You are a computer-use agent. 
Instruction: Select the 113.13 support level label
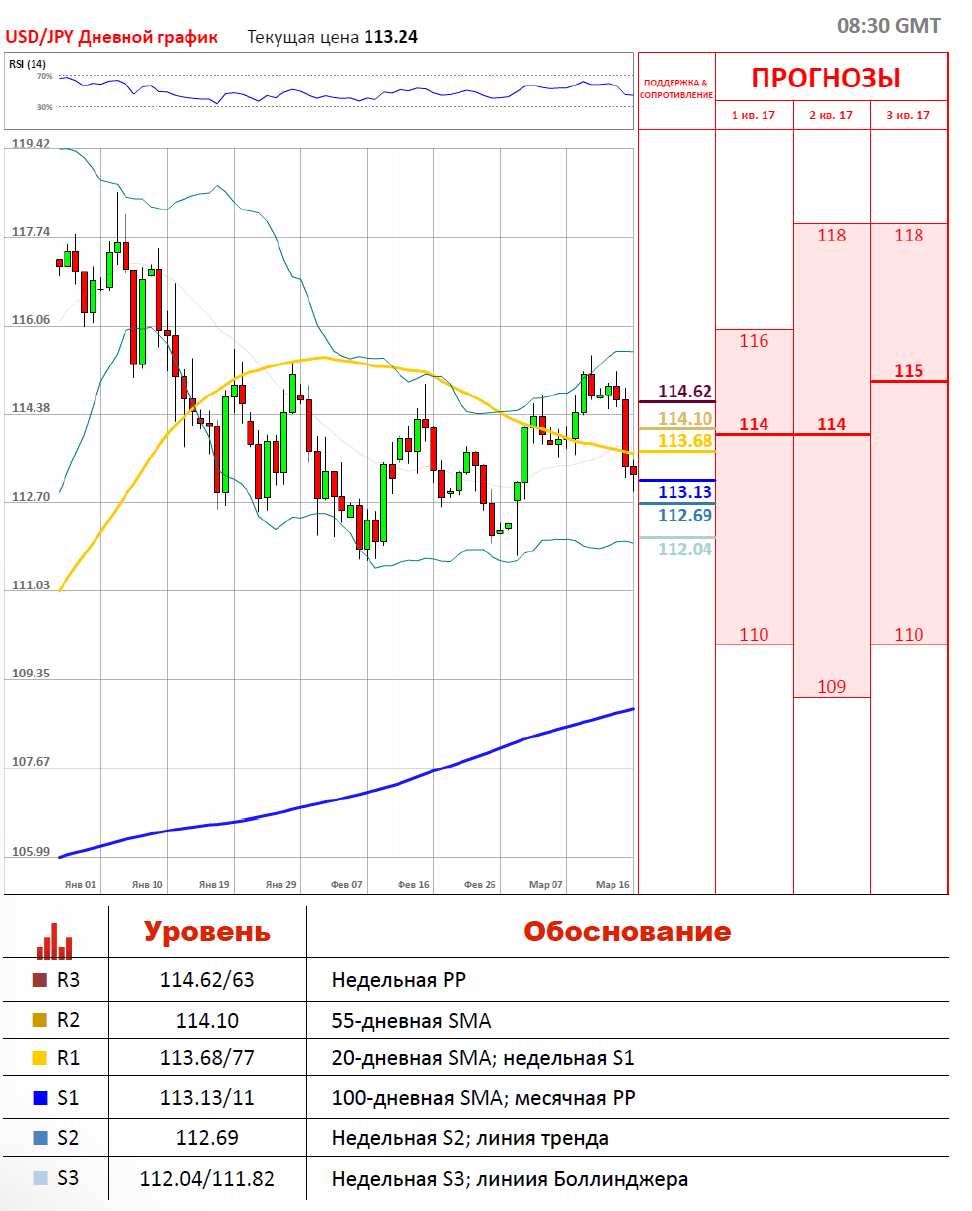coord(685,492)
